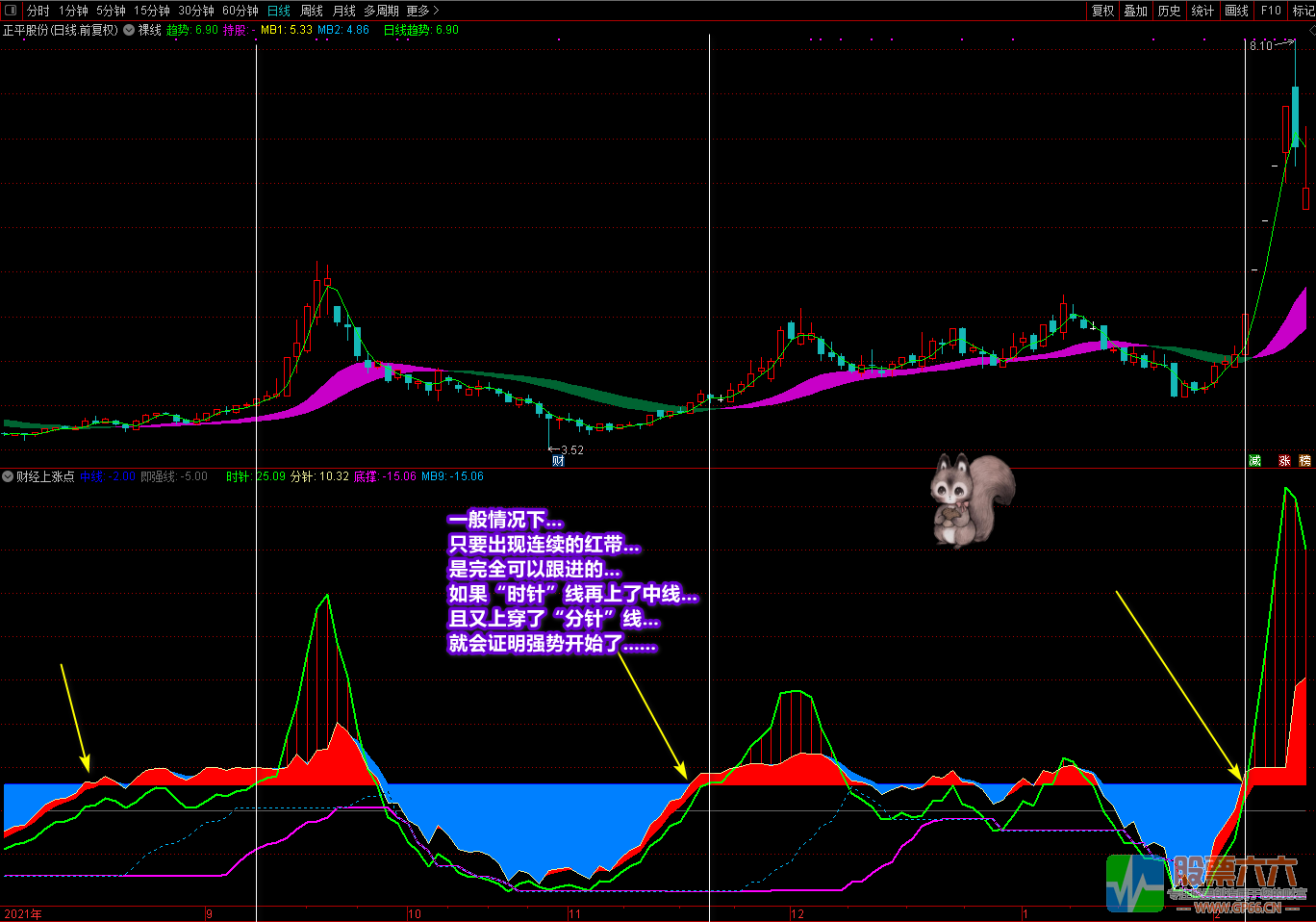Image resolution: width=1316 pixels, height=922 pixels.
Task: Click month 10 on the time axis
Action: pos(415,913)
